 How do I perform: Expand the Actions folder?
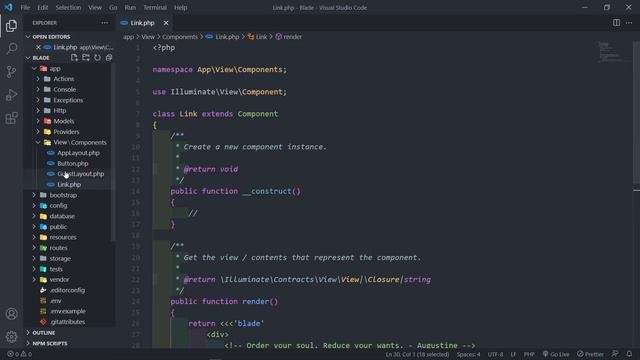pyautogui.click(x=64, y=79)
